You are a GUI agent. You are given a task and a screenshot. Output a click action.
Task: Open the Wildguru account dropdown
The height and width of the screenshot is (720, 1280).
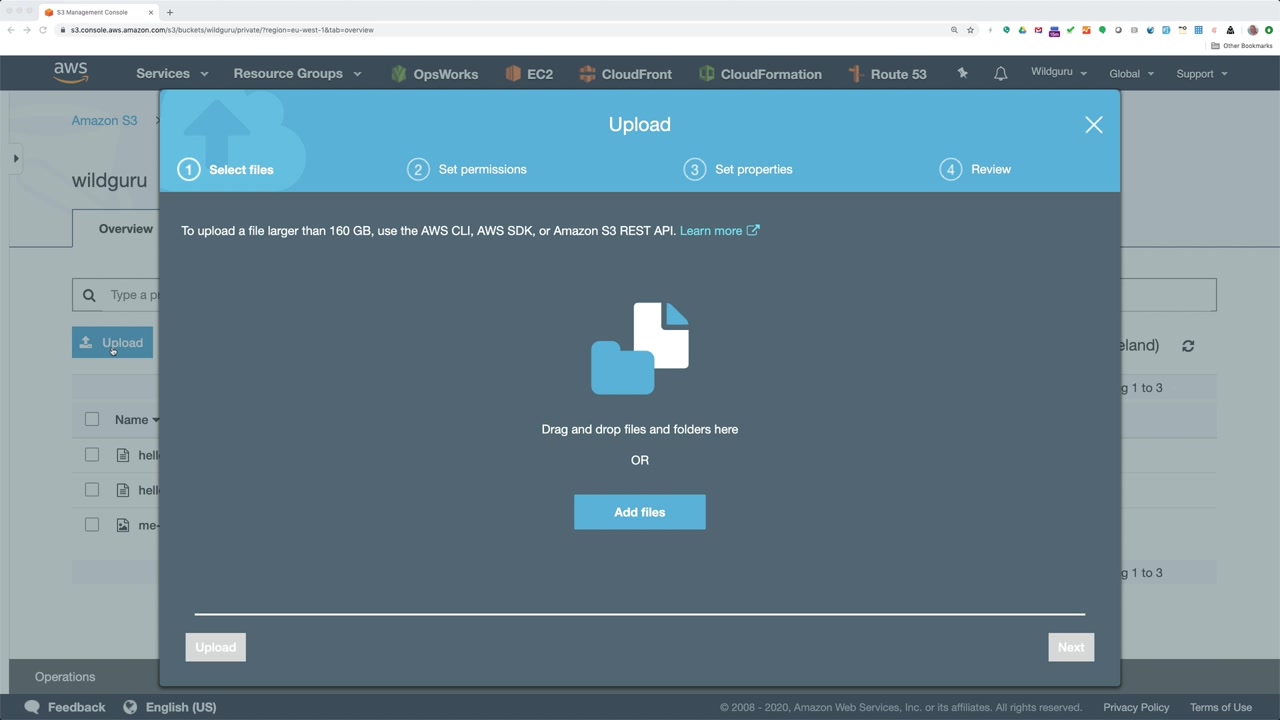coord(1059,73)
